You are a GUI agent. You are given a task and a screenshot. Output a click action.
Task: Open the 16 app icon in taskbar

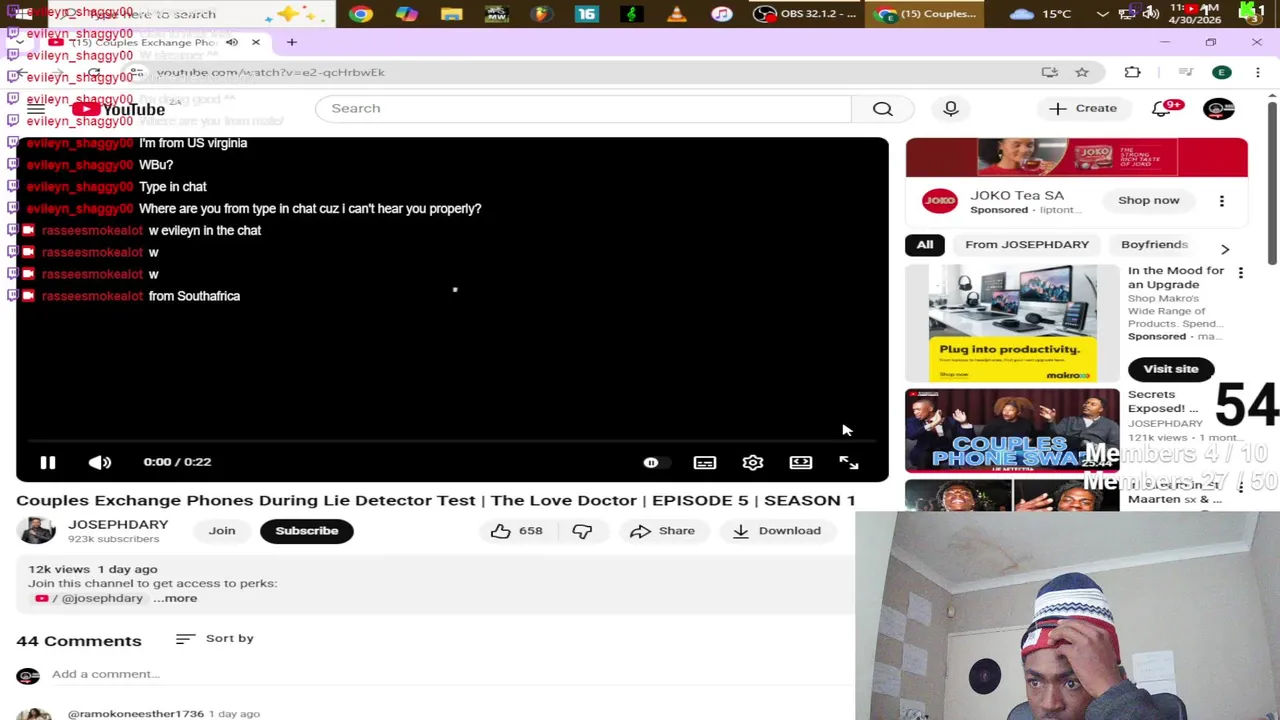pos(586,14)
